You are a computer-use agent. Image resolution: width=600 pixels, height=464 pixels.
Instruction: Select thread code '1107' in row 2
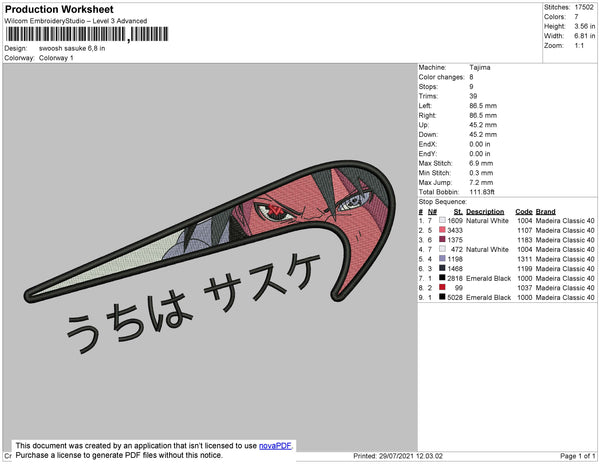tap(525, 230)
